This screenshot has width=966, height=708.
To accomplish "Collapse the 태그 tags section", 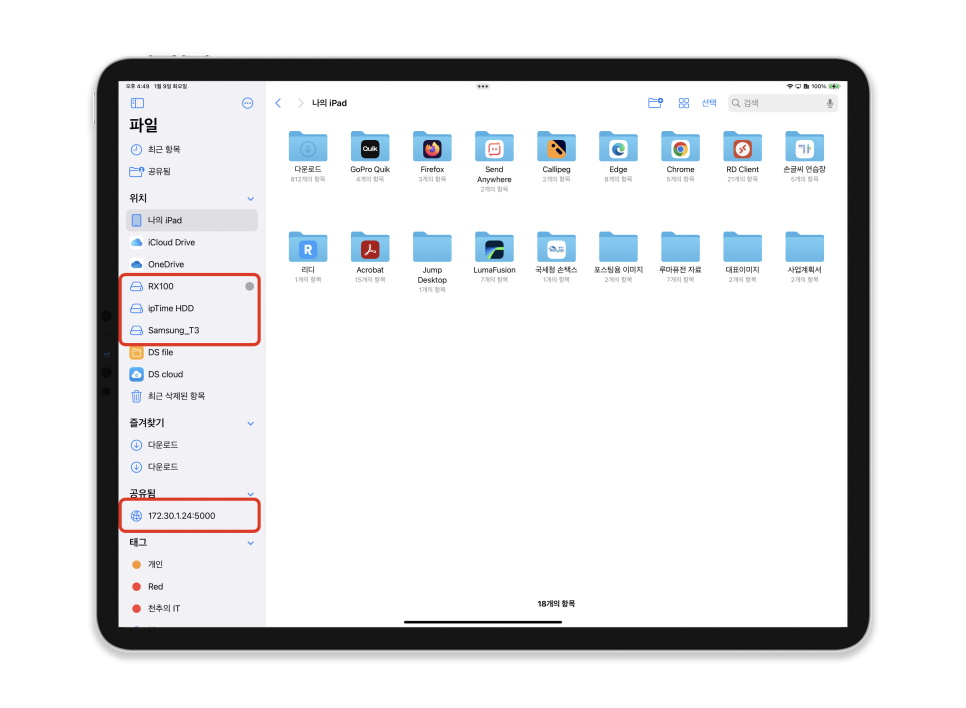I will point(251,543).
